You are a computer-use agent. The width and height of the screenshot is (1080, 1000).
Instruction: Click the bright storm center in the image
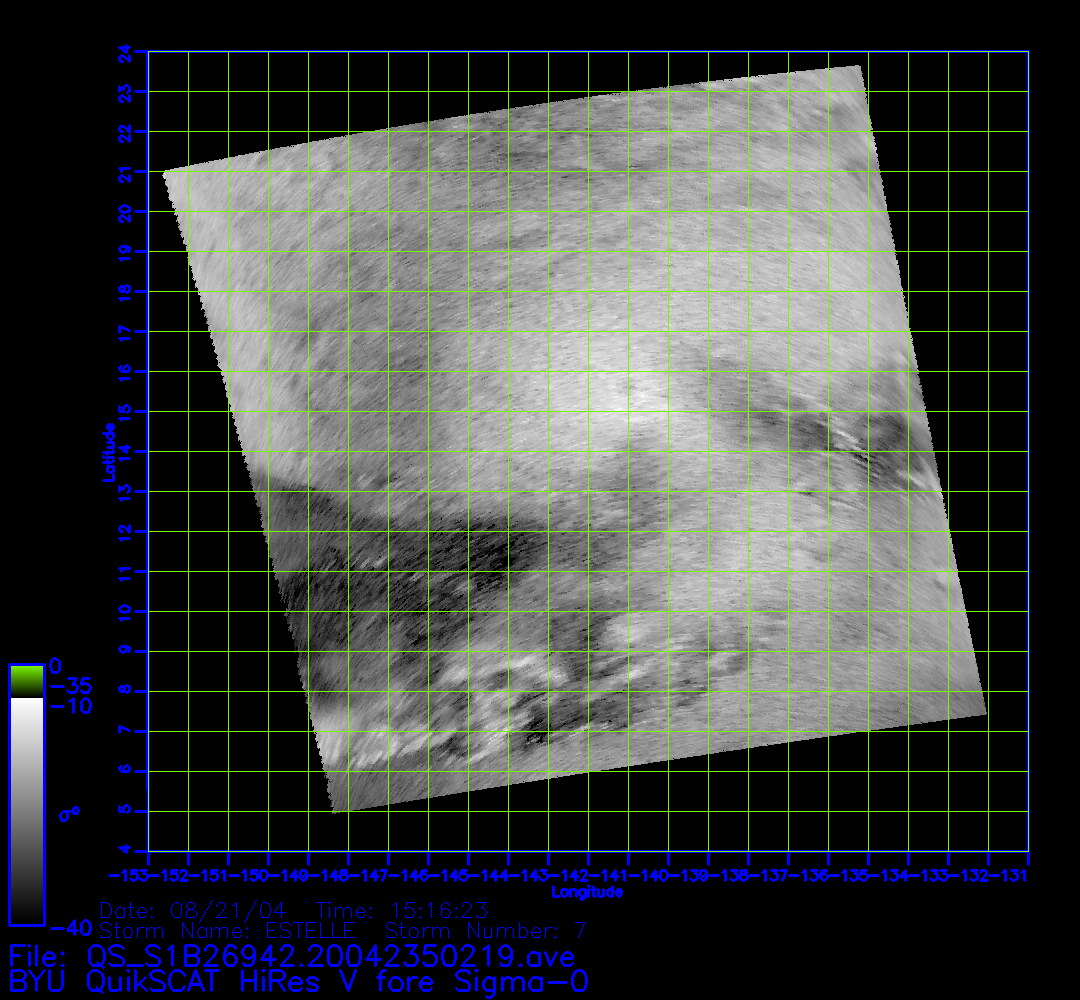click(x=628, y=398)
